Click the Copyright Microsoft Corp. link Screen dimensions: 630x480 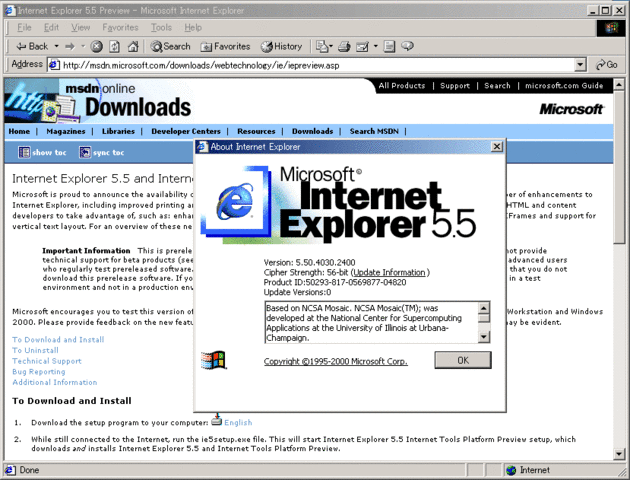point(335,362)
